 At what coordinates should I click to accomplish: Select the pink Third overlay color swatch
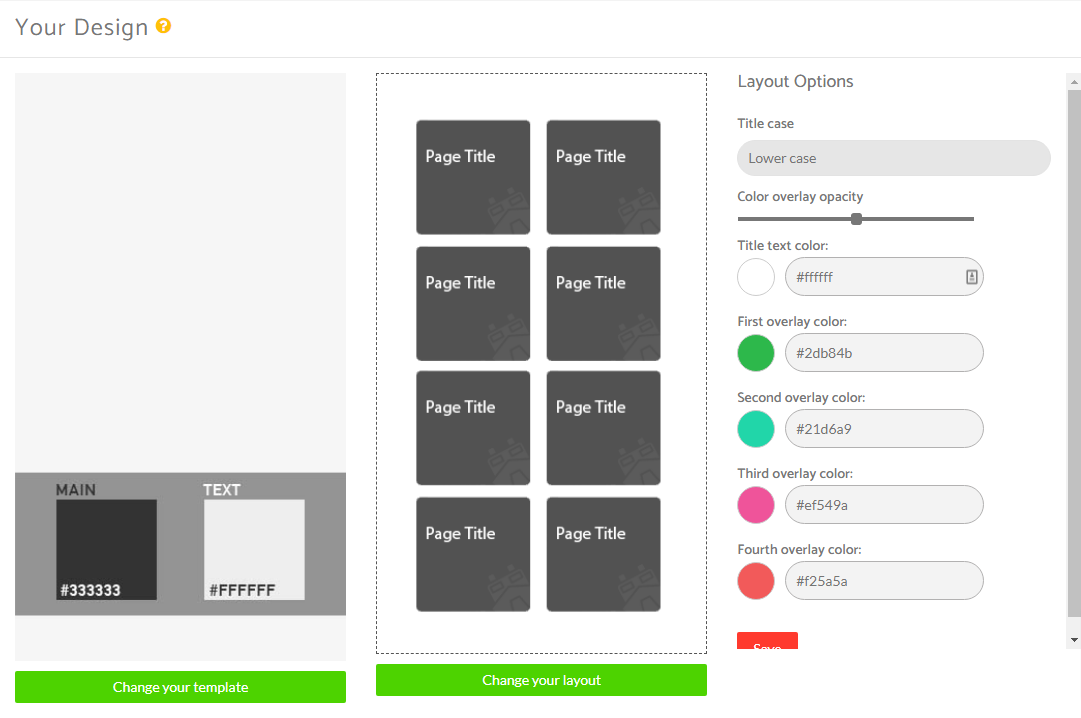coord(755,505)
